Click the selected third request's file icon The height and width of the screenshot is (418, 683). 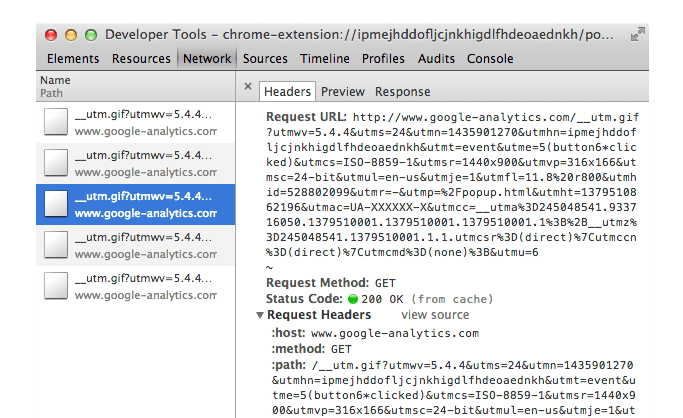coord(57,204)
